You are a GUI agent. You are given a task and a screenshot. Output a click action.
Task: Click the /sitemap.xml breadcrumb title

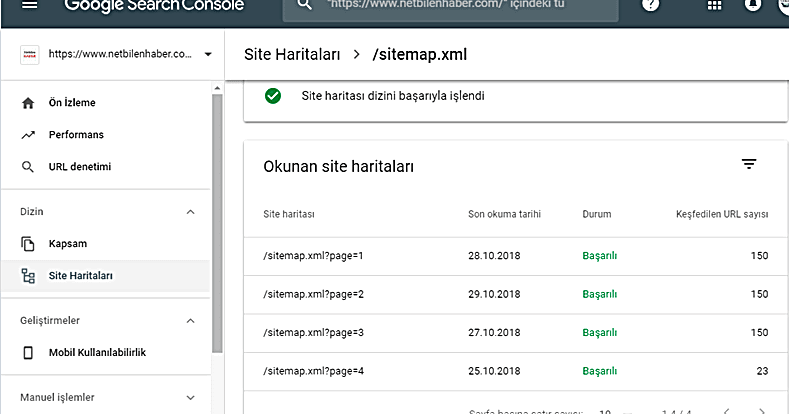coord(420,54)
